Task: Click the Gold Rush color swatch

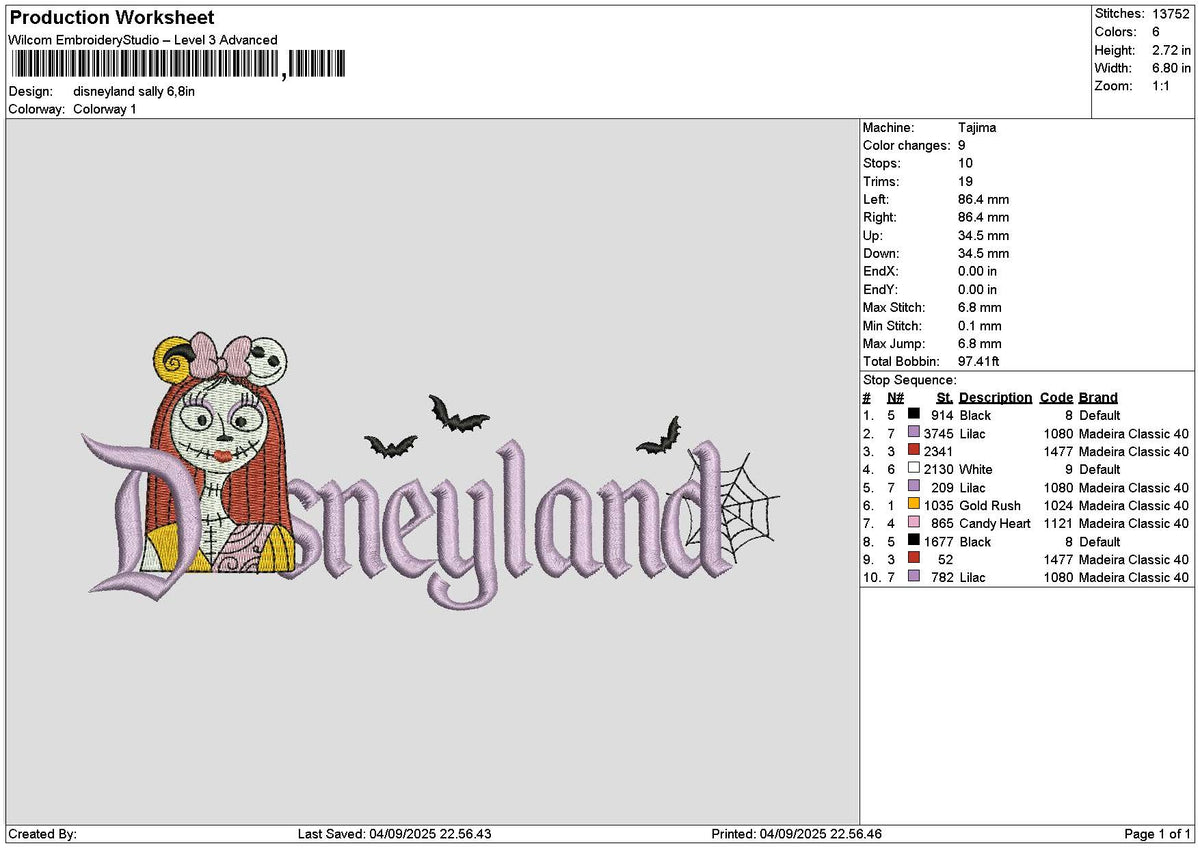Action: [914, 505]
